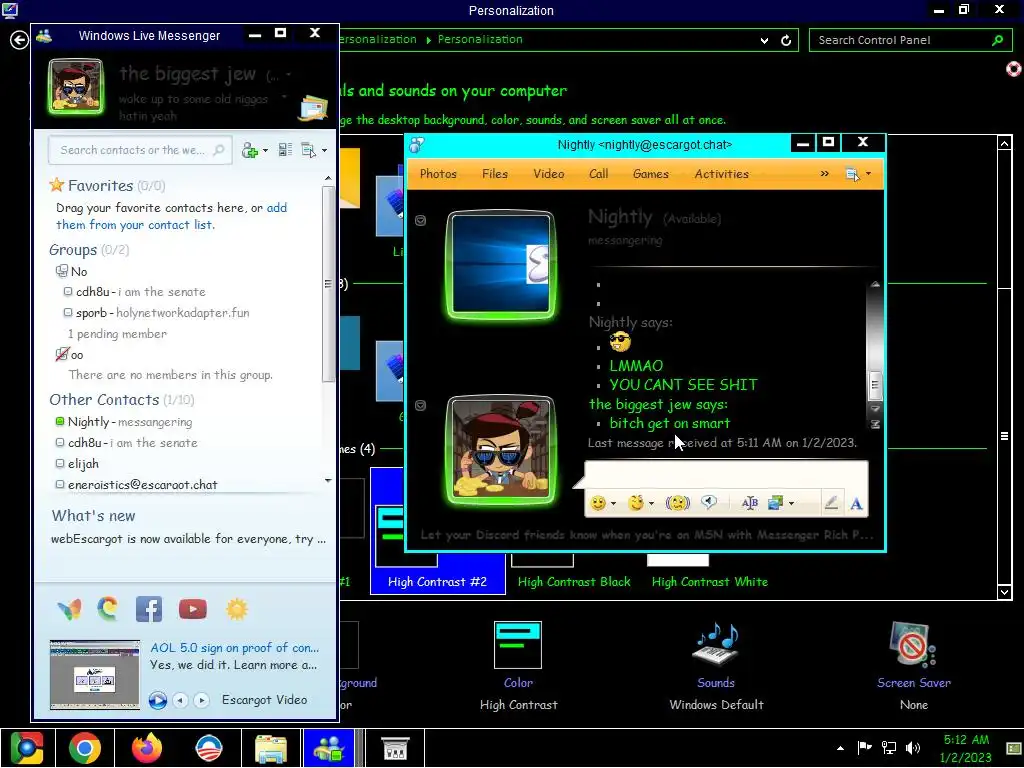
Task: Click the chat window show menu icon
Action: 852,174
